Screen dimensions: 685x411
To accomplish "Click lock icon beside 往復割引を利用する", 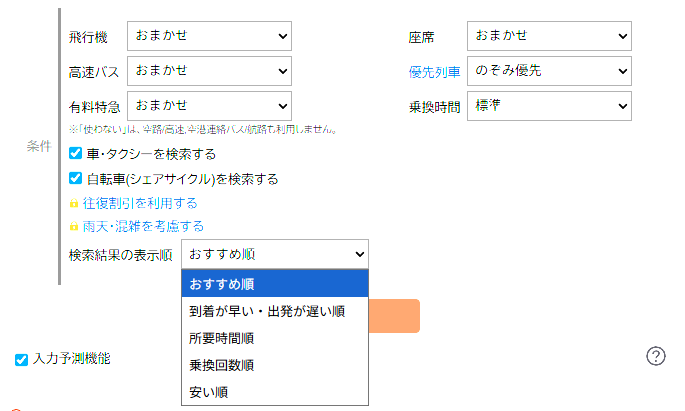I will (x=73, y=203).
